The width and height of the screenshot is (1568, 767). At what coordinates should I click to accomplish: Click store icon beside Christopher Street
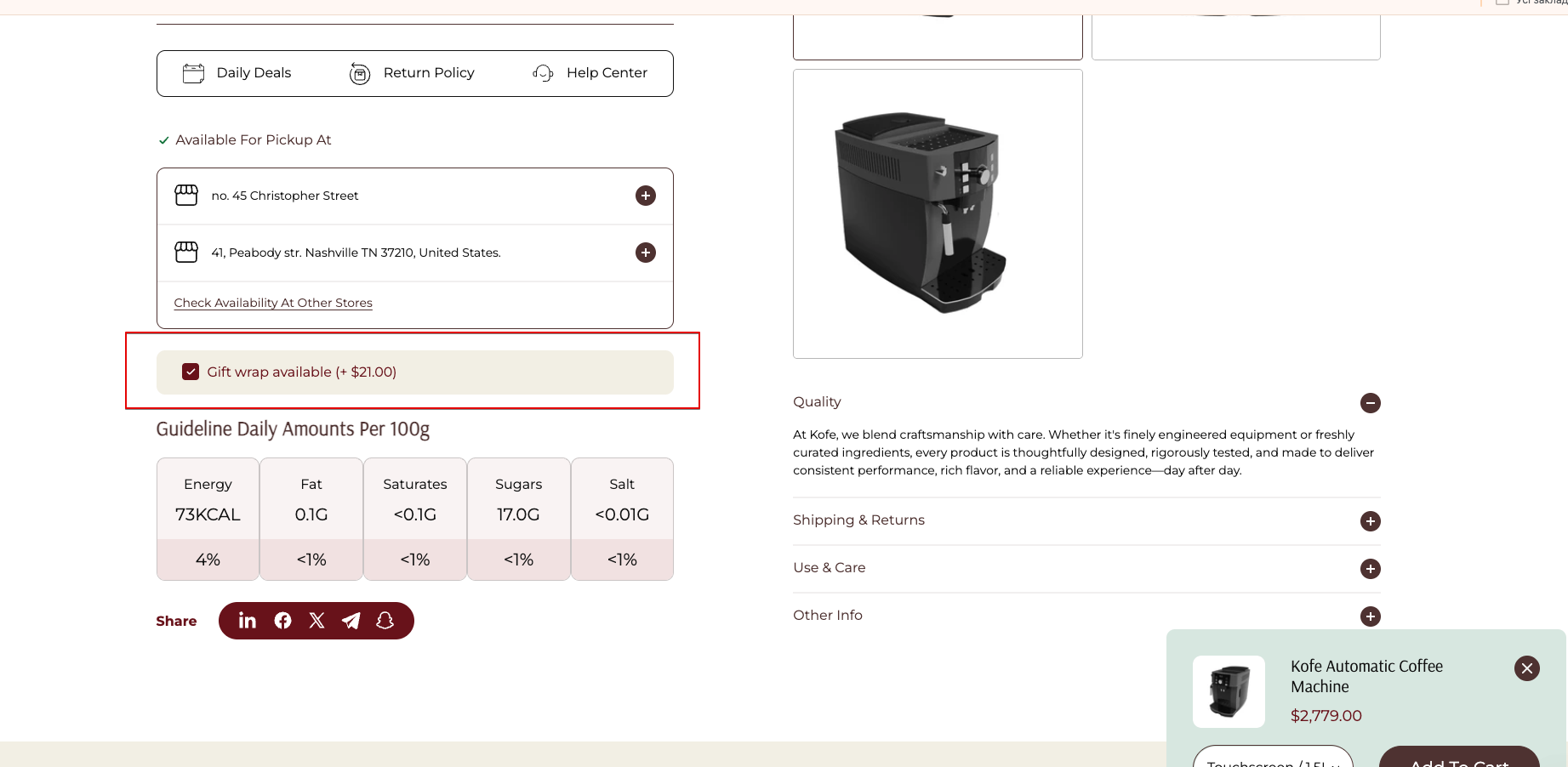tap(186, 196)
